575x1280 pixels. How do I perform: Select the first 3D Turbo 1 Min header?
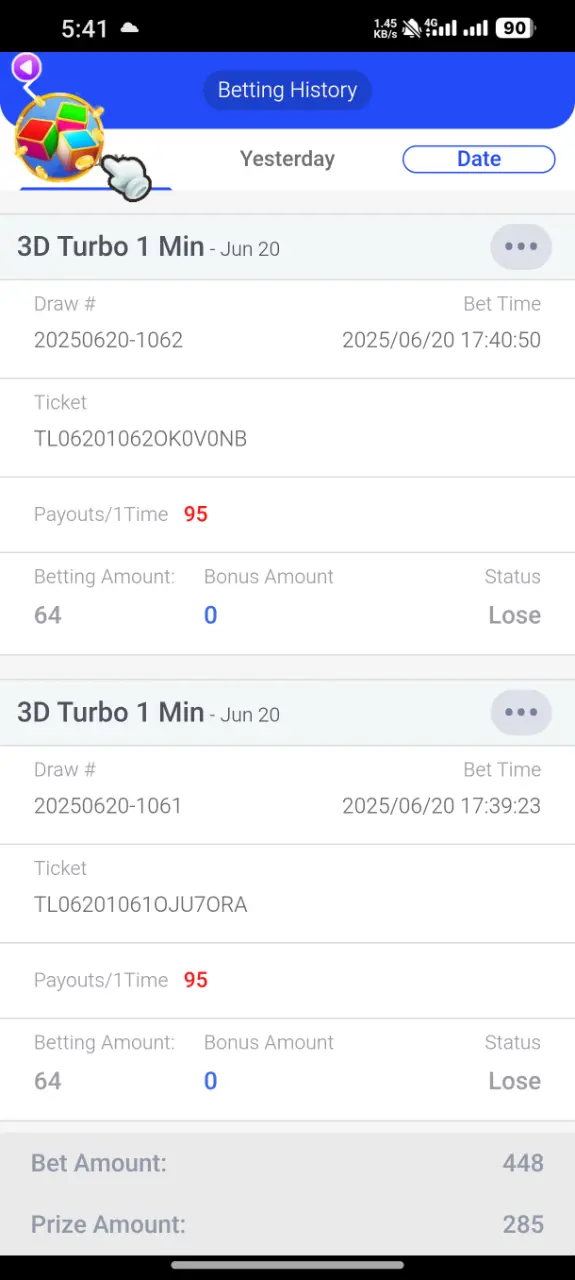pyautogui.click(x=148, y=247)
